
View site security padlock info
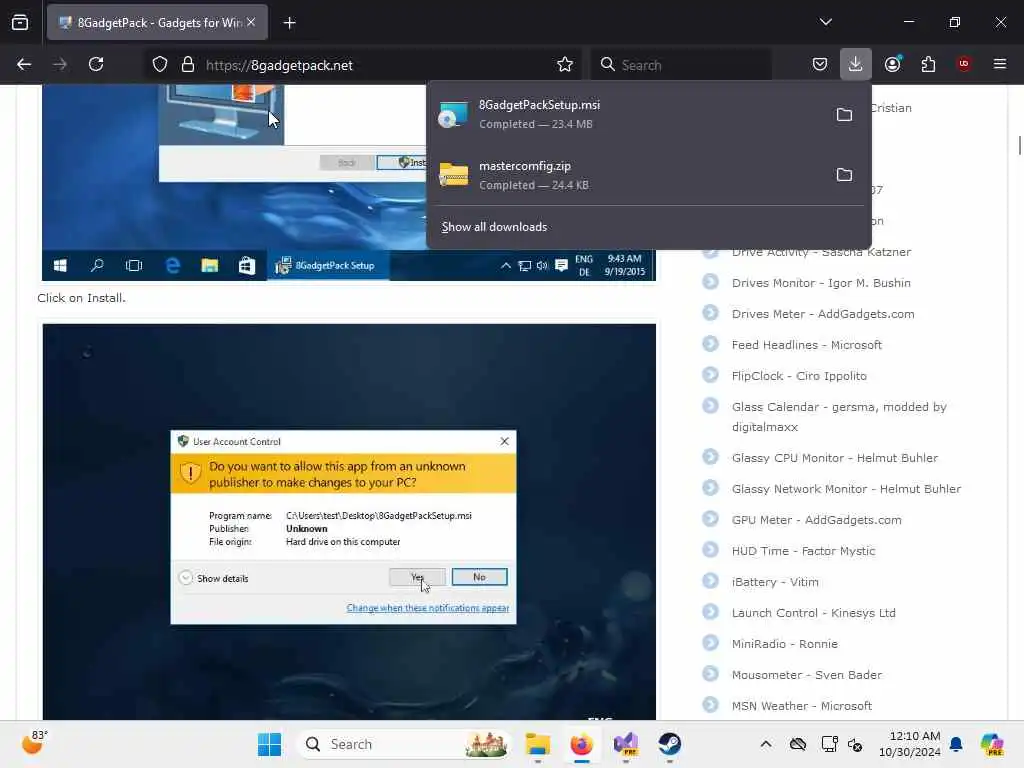(x=187, y=65)
